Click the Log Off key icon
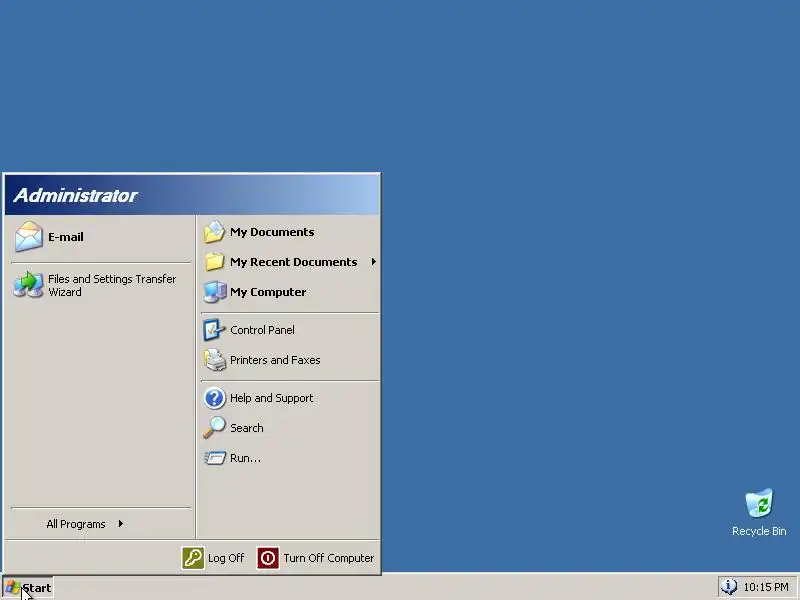Screen dimensions: 800x600 (193, 558)
